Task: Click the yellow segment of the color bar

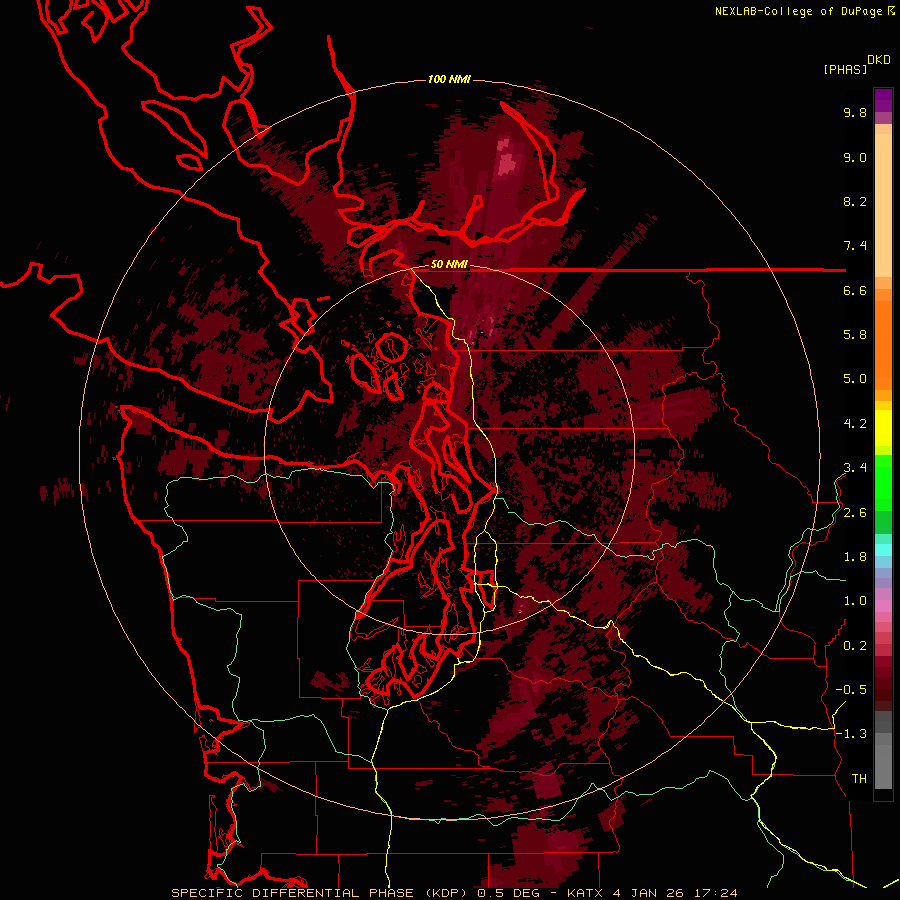Action: 883,428
